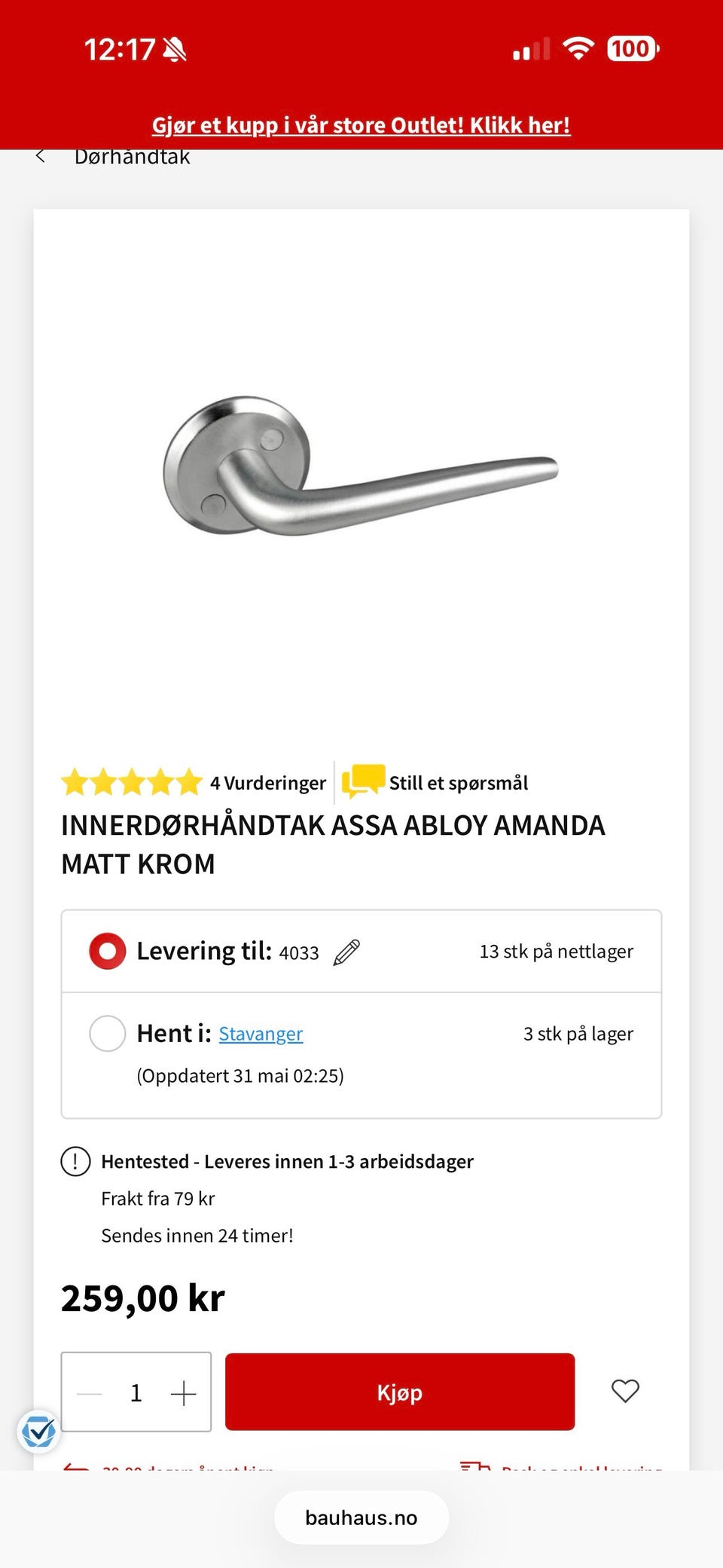Decrease quantity with the minus icon
723x1568 pixels.
(x=90, y=1393)
